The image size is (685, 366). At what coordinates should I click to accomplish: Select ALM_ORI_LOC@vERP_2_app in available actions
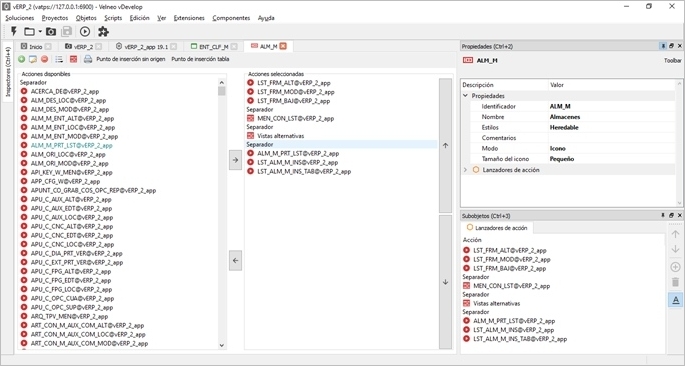tap(68, 154)
